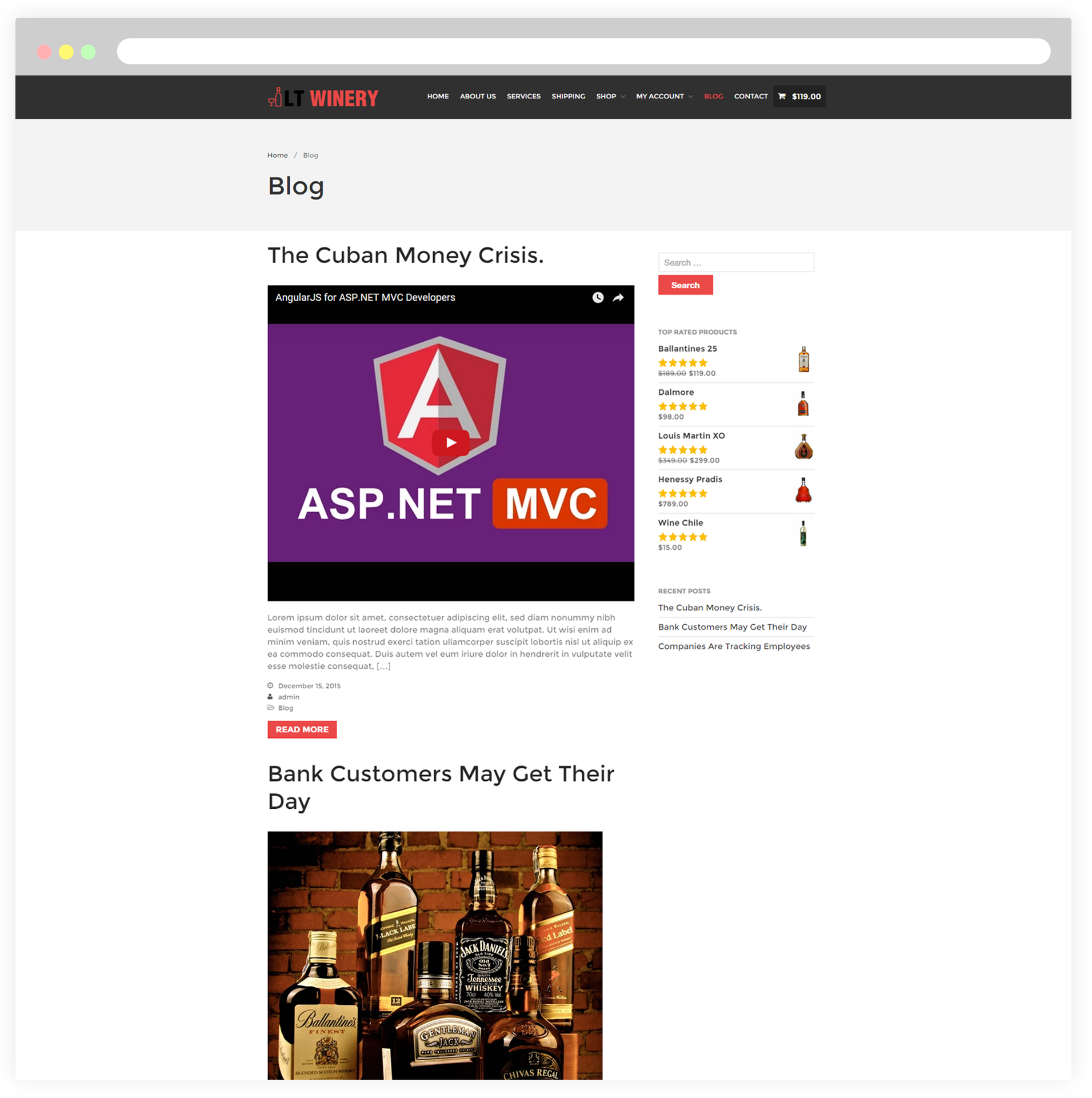Click the red browser window dot
This screenshot has height=1098, width=1092.
point(44,52)
